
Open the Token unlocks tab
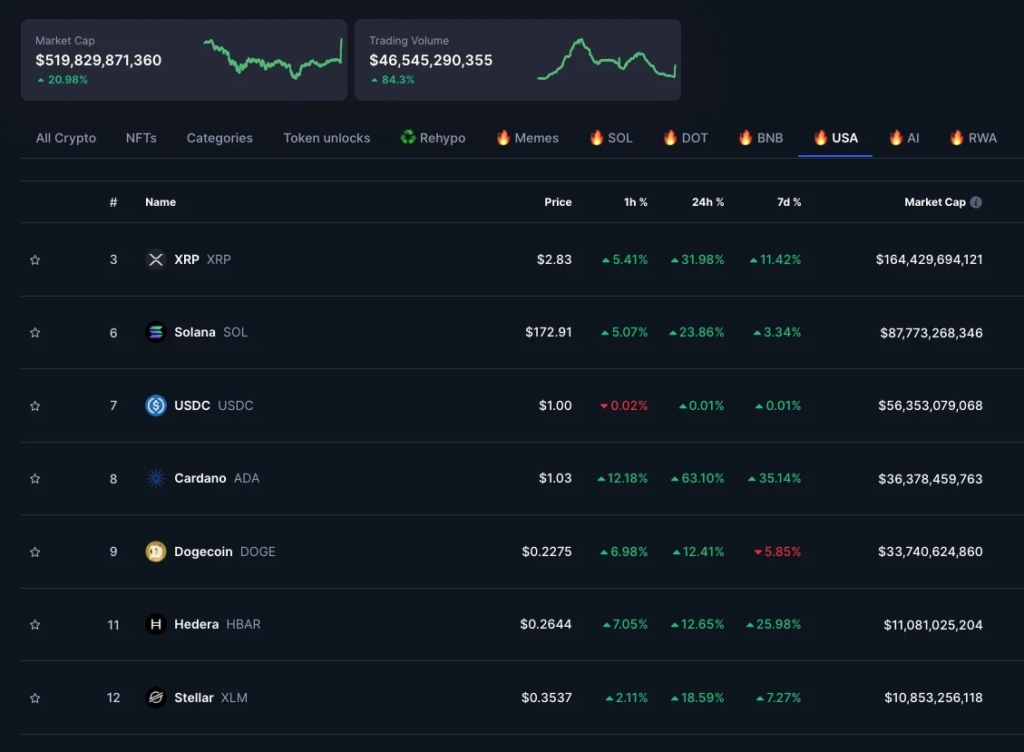point(326,138)
